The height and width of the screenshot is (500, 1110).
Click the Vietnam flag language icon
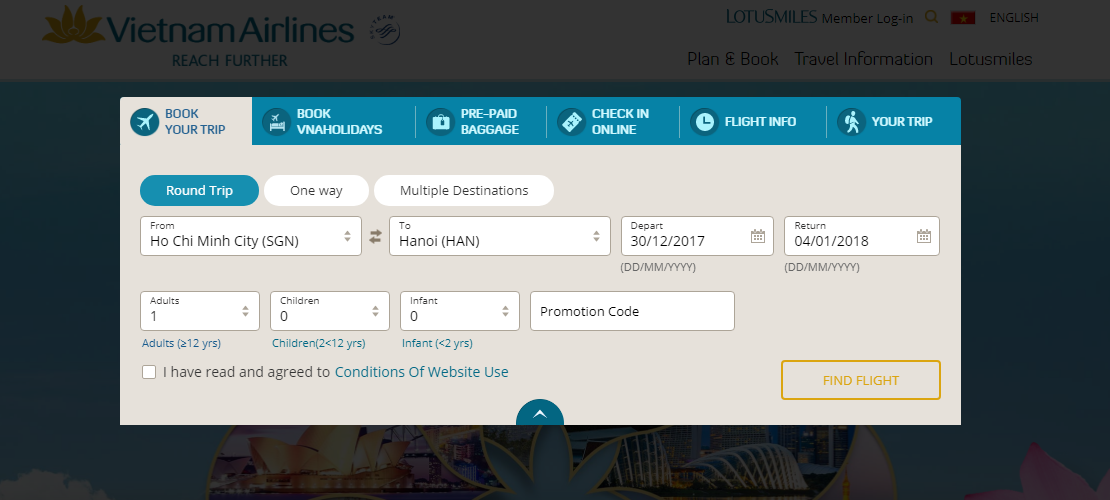(963, 18)
